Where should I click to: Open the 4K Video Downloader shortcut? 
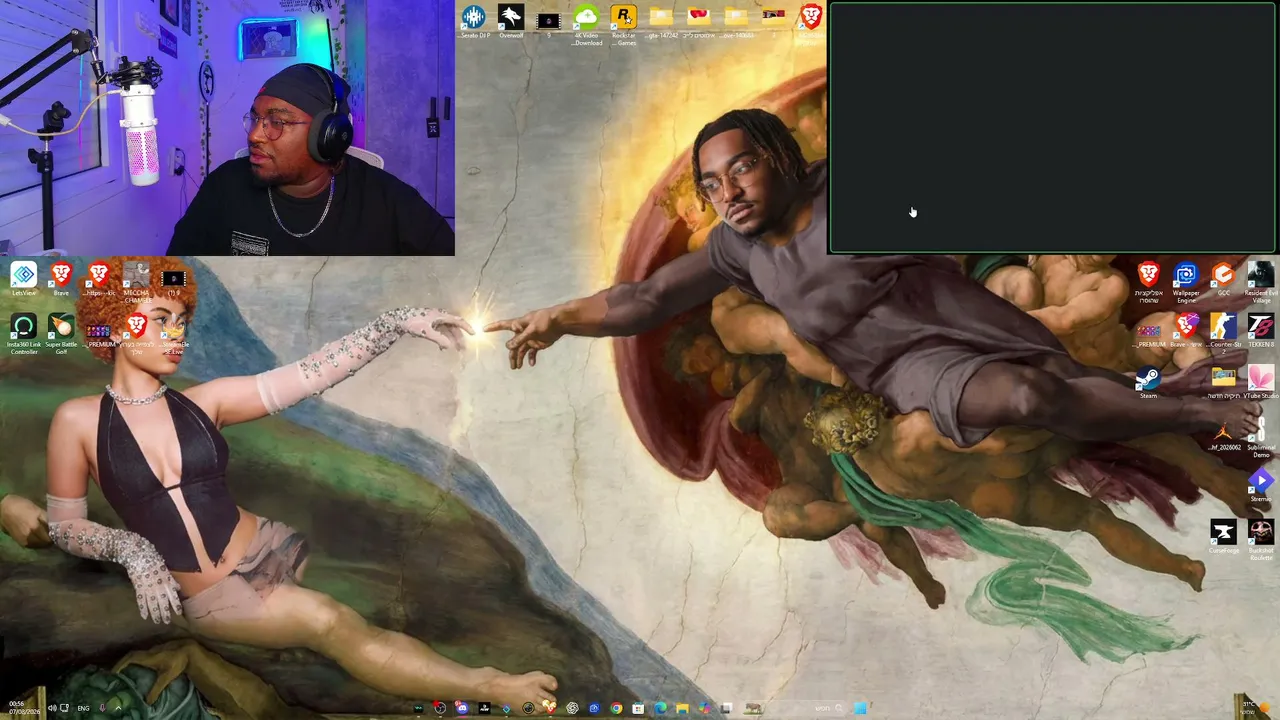[x=587, y=24]
